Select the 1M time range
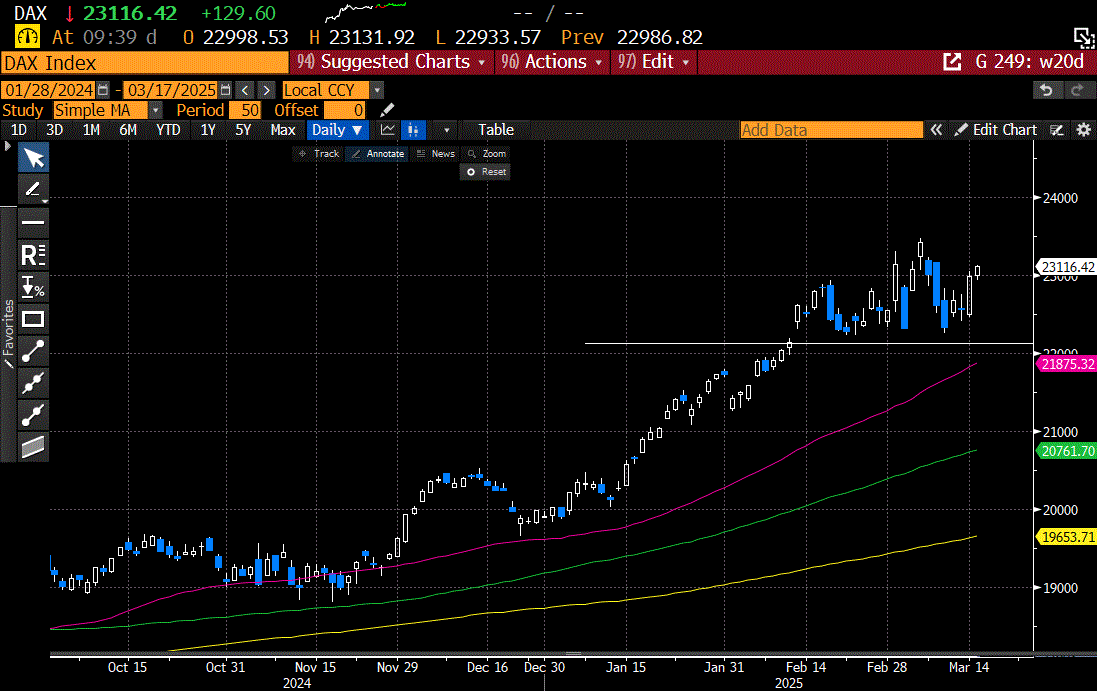This screenshot has width=1097, height=691. tap(91, 129)
